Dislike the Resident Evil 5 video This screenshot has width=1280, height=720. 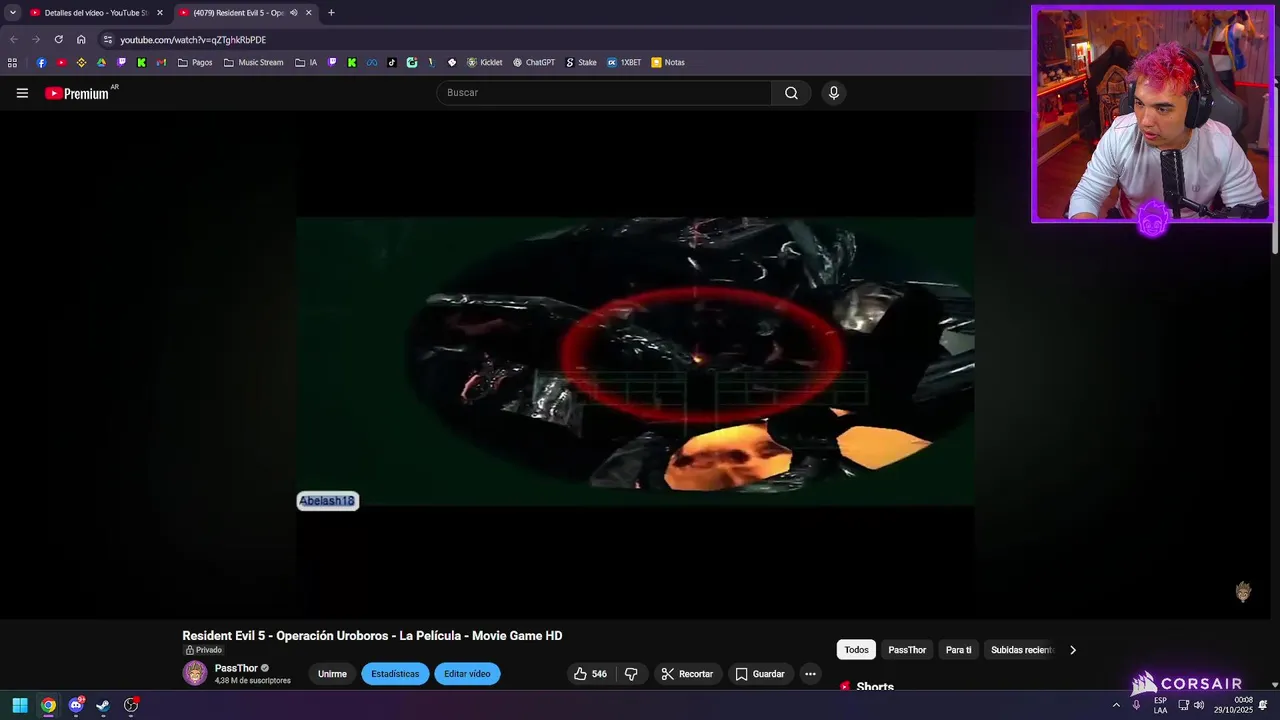[631, 674]
